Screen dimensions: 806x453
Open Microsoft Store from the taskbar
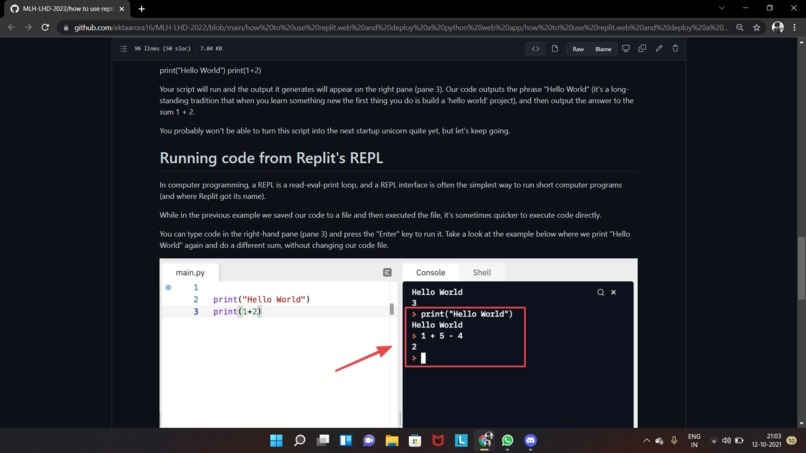click(415, 441)
